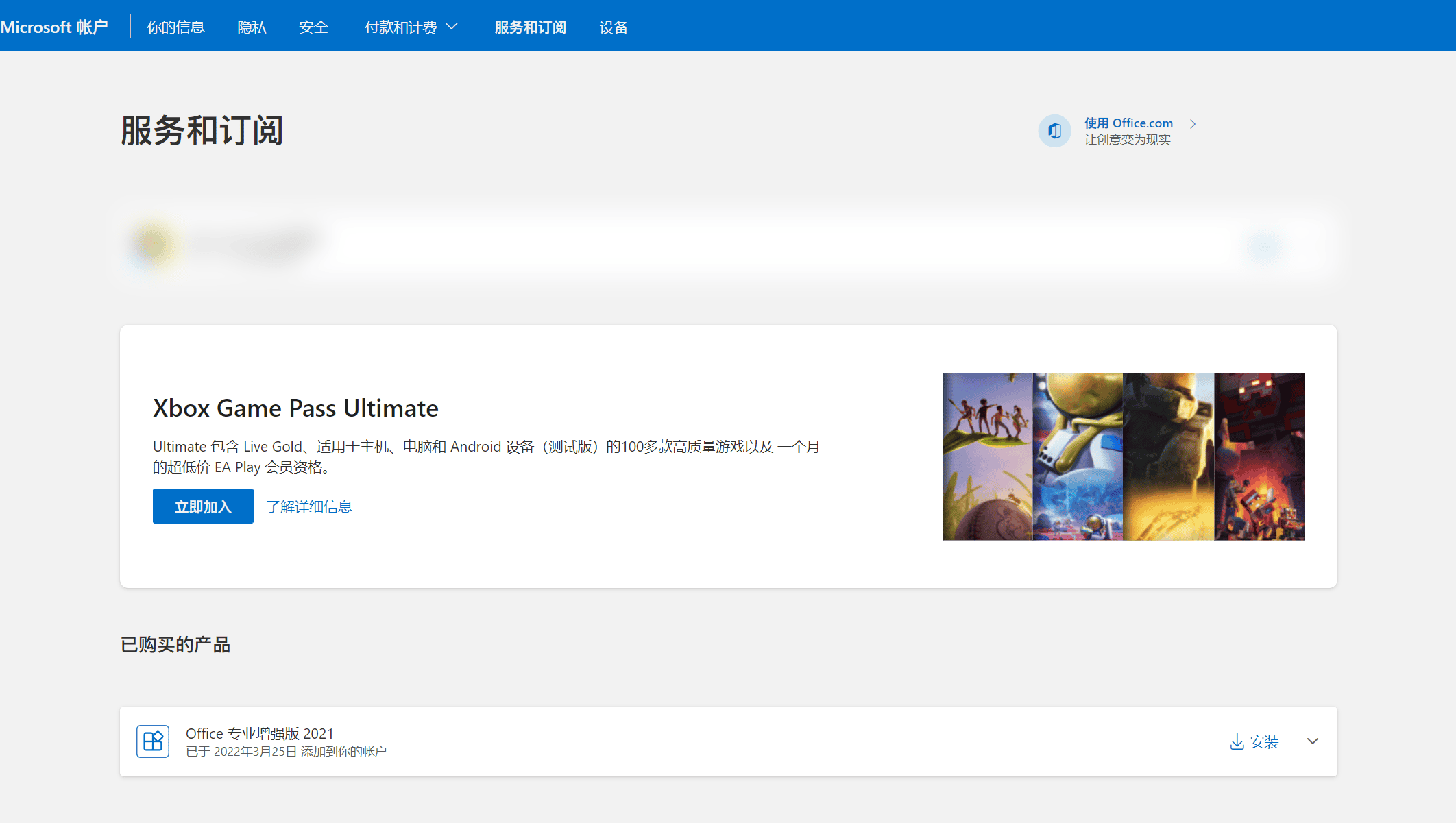
Task: Select the 服务和订阅 tab
Action: (530, 27)
